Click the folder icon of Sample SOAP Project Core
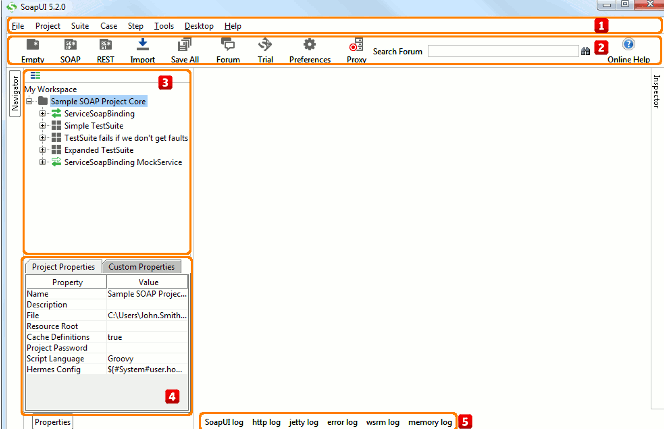Screen dimensions: 664x429 click(x=43, y=101)
